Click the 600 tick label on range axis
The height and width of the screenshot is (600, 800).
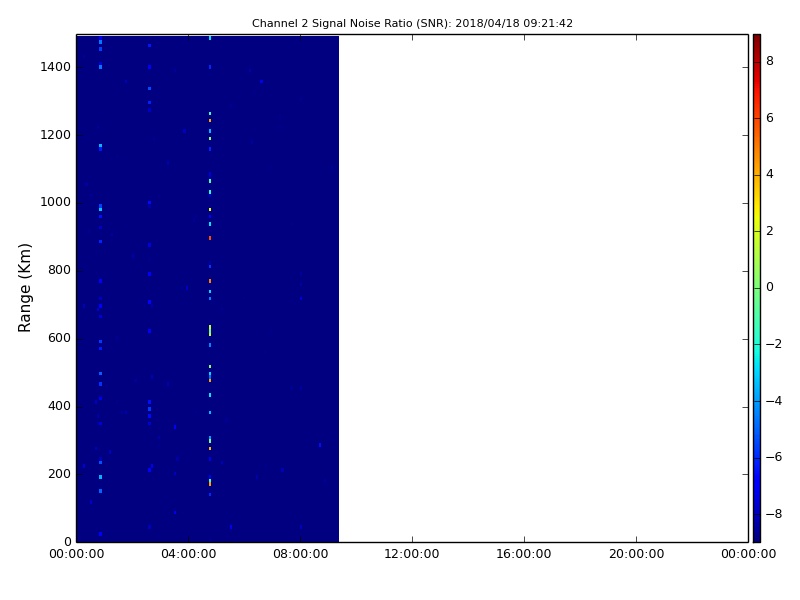59,338
